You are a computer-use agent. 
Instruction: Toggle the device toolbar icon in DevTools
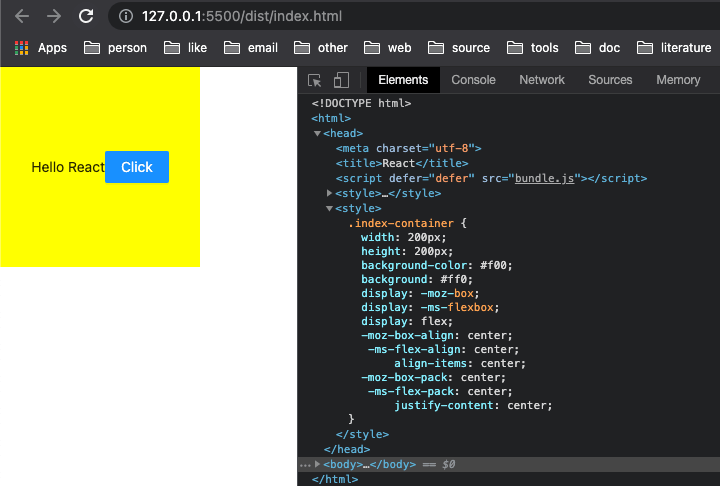pos(341,80)
